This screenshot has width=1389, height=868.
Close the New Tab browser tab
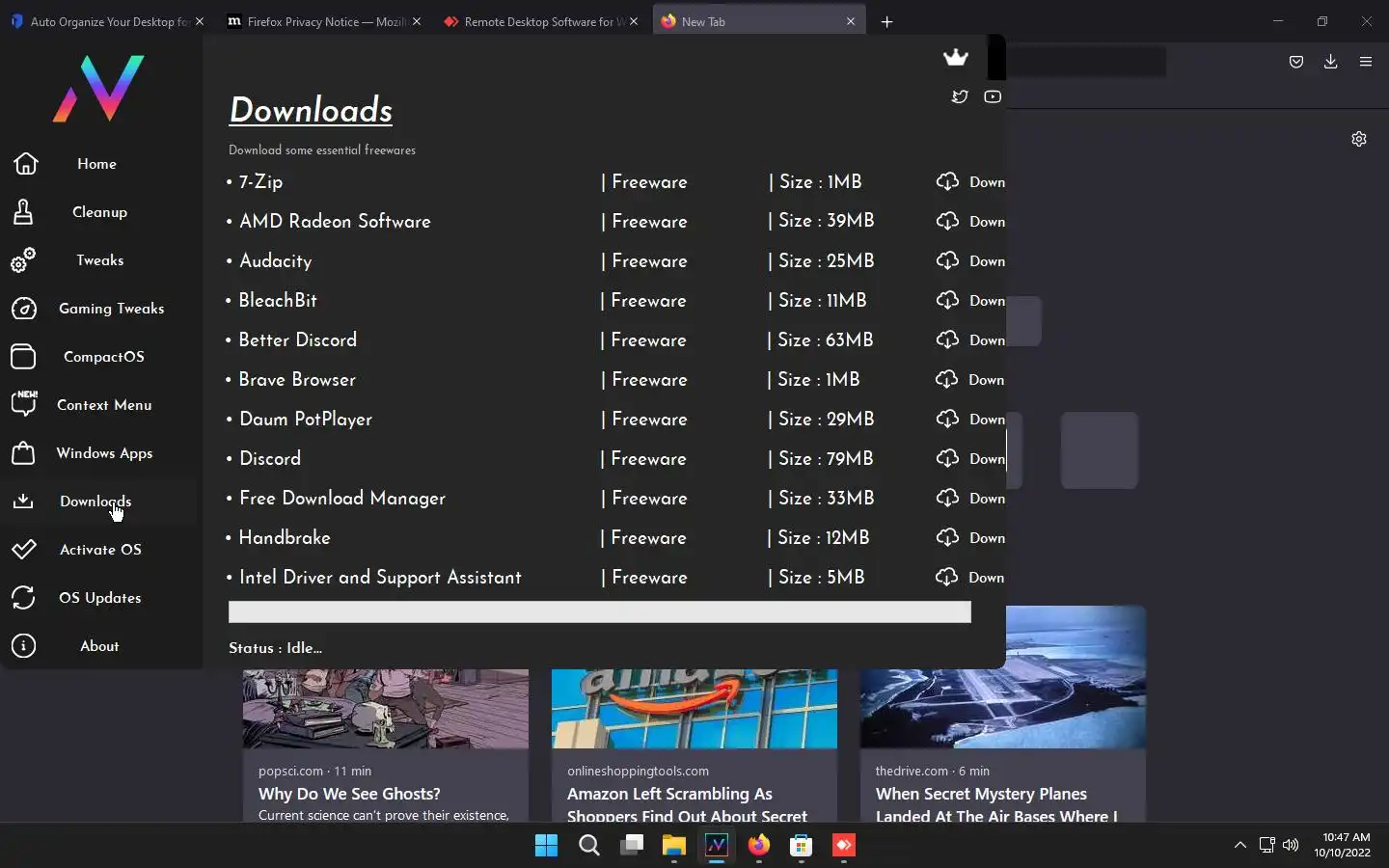[851, 21]
